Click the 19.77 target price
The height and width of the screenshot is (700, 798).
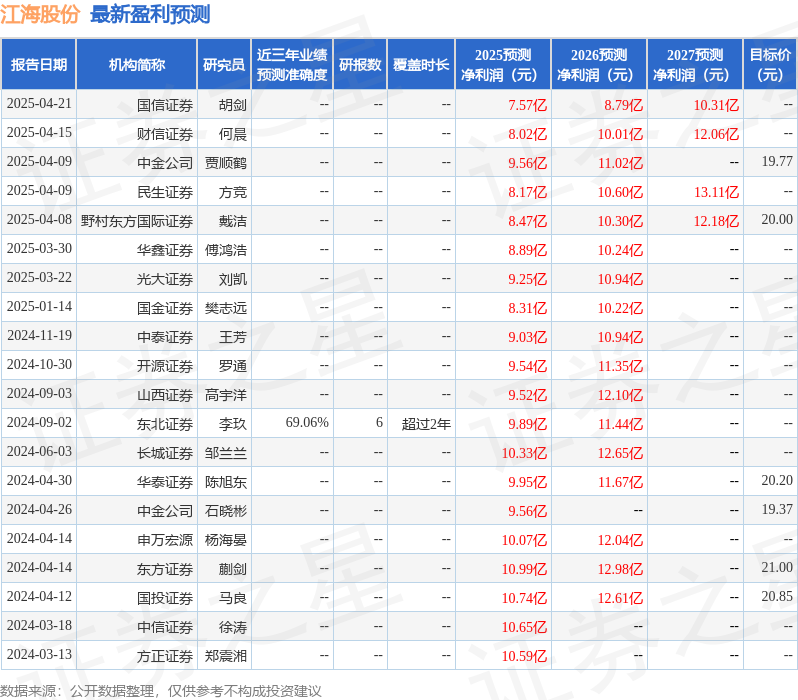(x=777, y=162)
